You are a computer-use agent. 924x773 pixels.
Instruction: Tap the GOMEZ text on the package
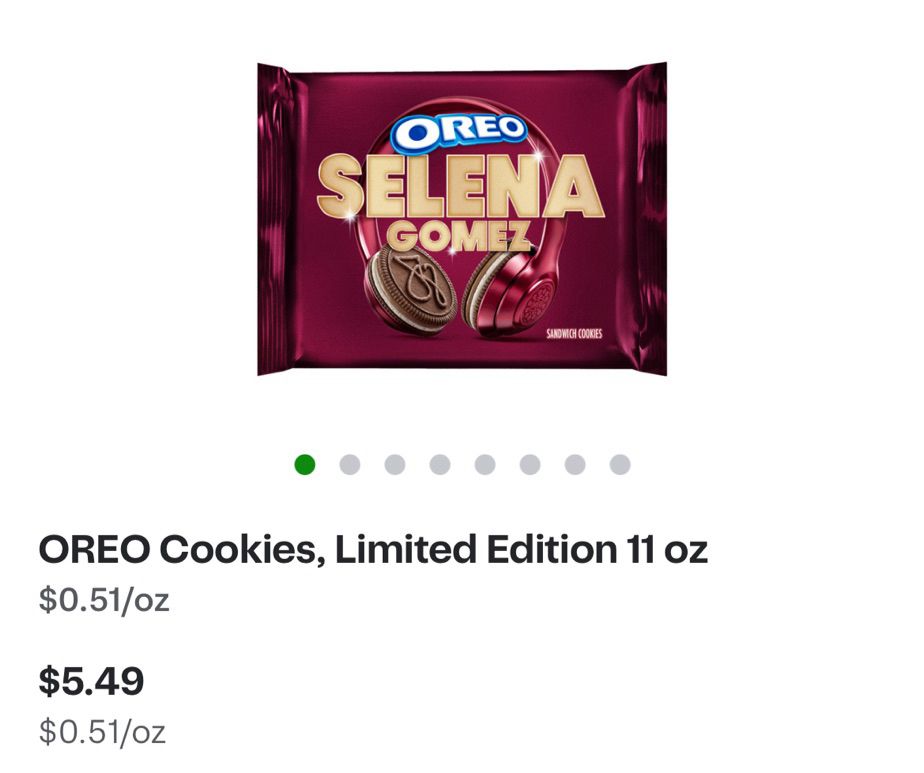[x=458, y=233]
